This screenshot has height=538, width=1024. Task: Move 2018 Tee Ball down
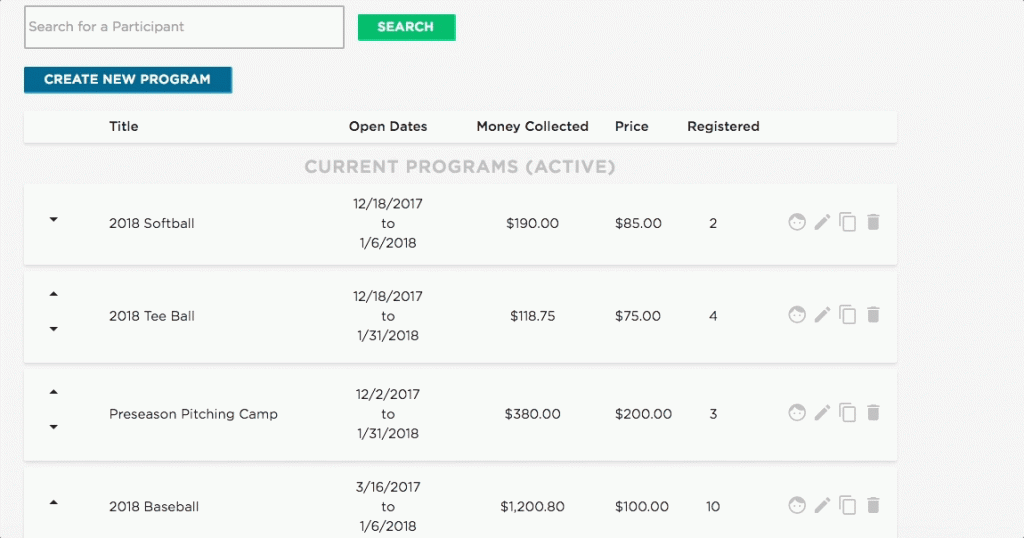pyautogui.click(x=54, y=329)
